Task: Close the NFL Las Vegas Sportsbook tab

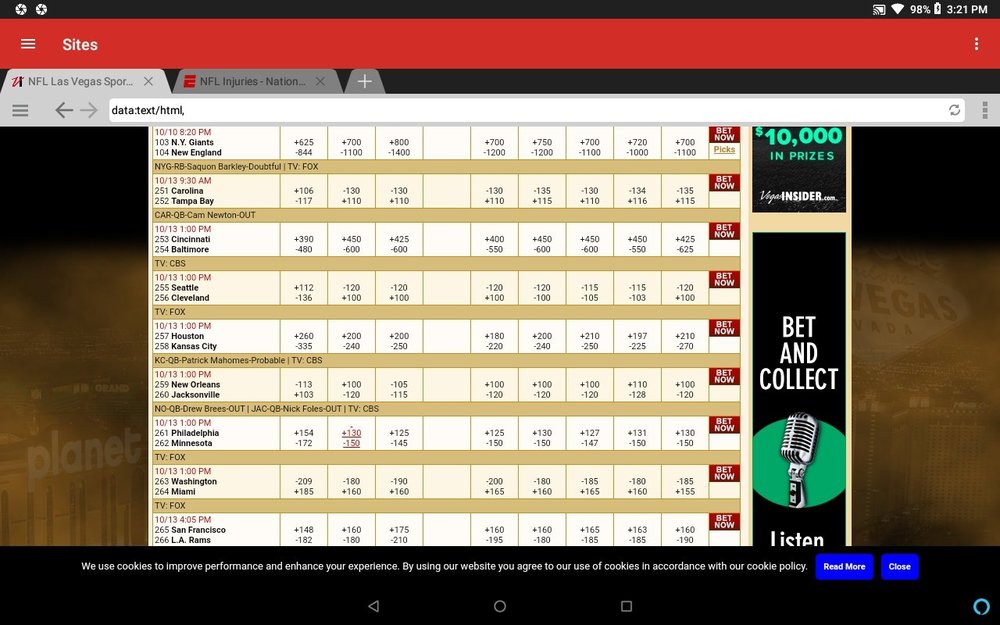Action: coord(148,81)
